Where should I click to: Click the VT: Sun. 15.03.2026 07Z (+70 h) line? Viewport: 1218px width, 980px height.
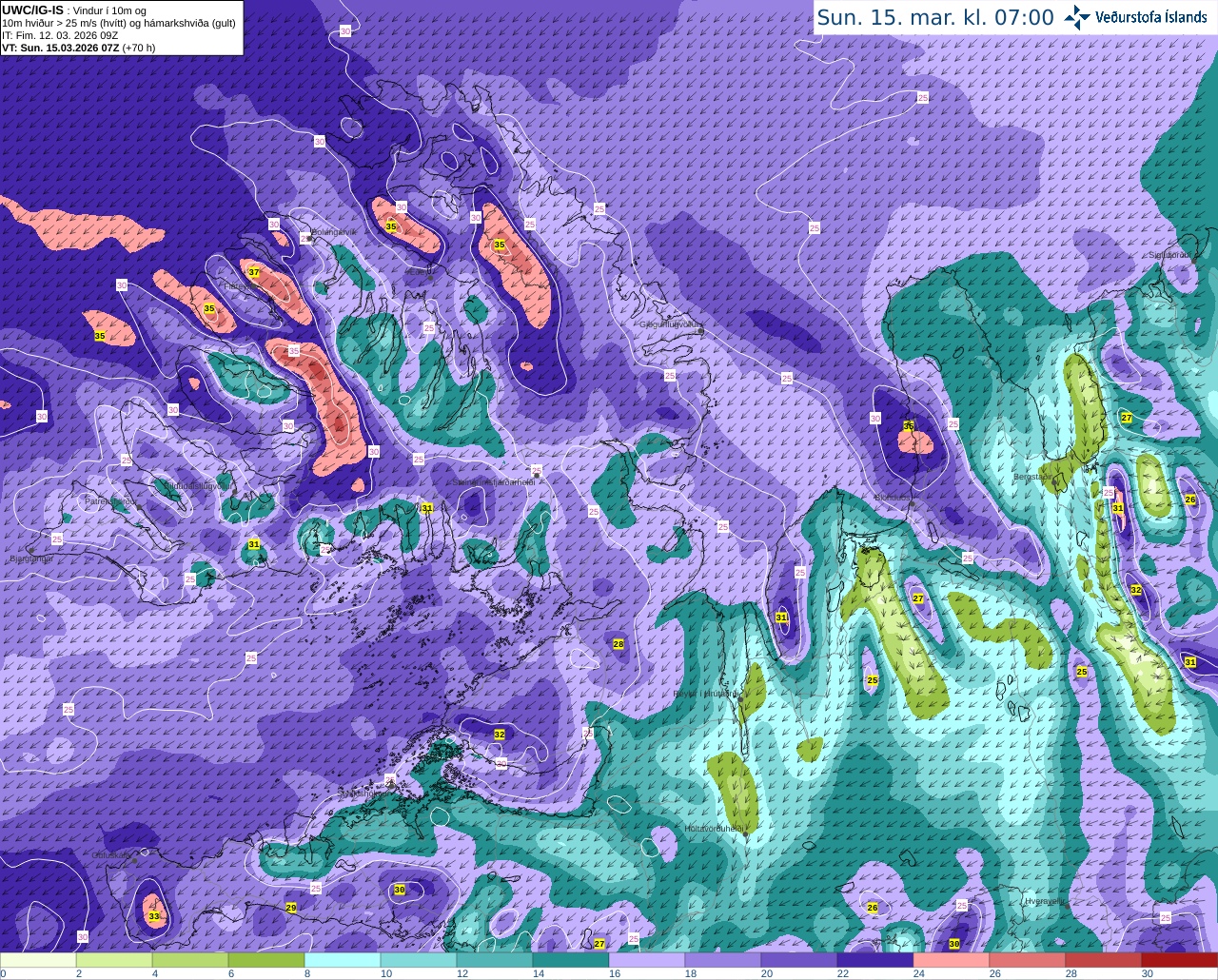click(x=78, y=47)
